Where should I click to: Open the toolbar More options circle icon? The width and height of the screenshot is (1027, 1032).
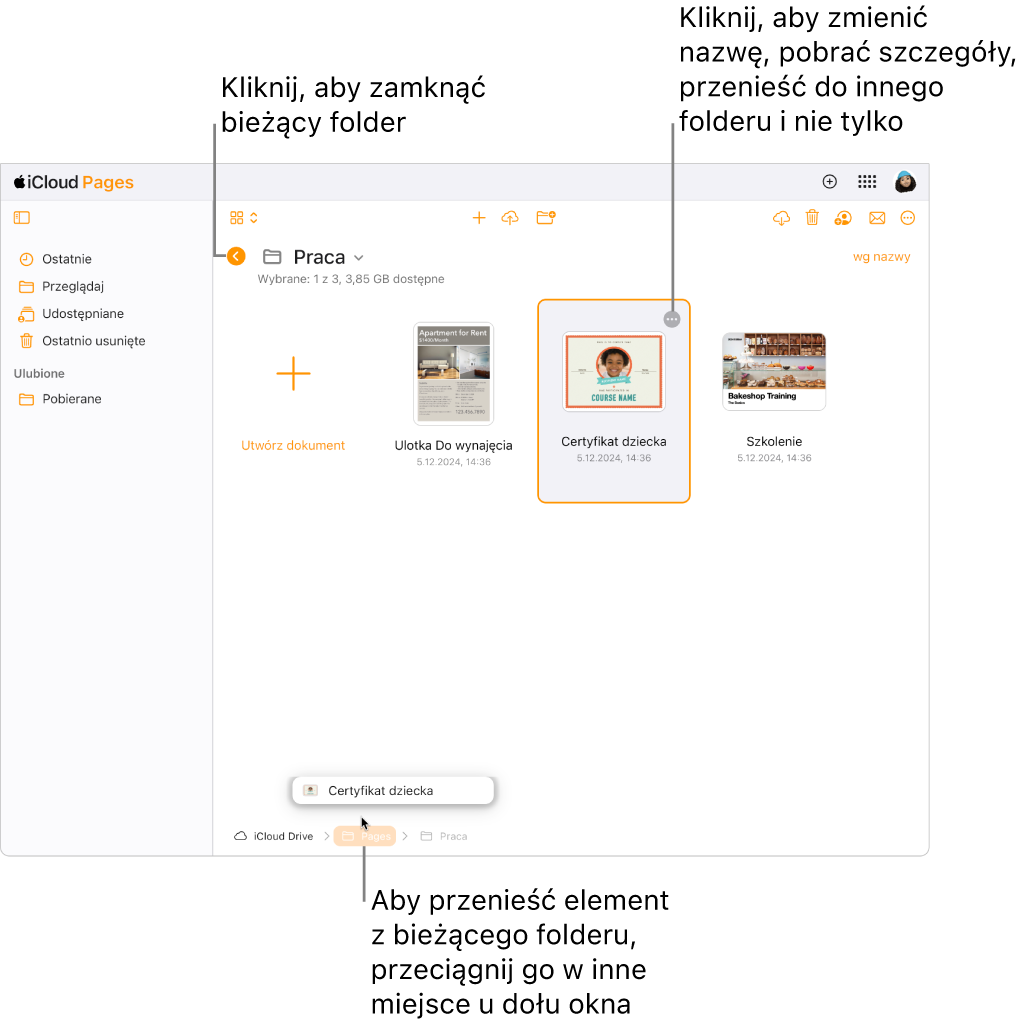click(908, 218)
